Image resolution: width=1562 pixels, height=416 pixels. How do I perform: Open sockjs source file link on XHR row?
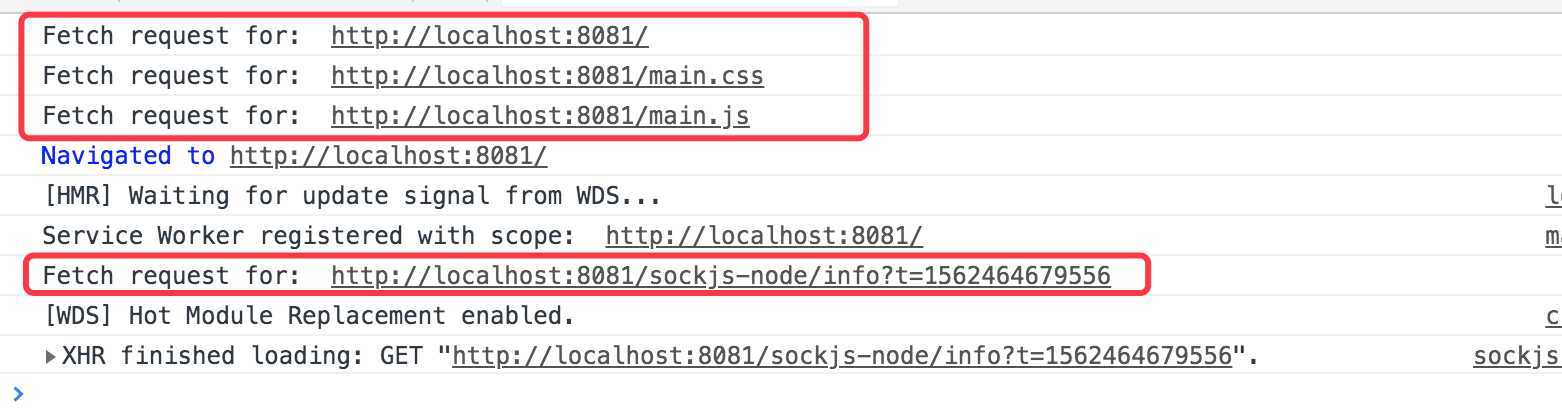(x=1517, y=356)
